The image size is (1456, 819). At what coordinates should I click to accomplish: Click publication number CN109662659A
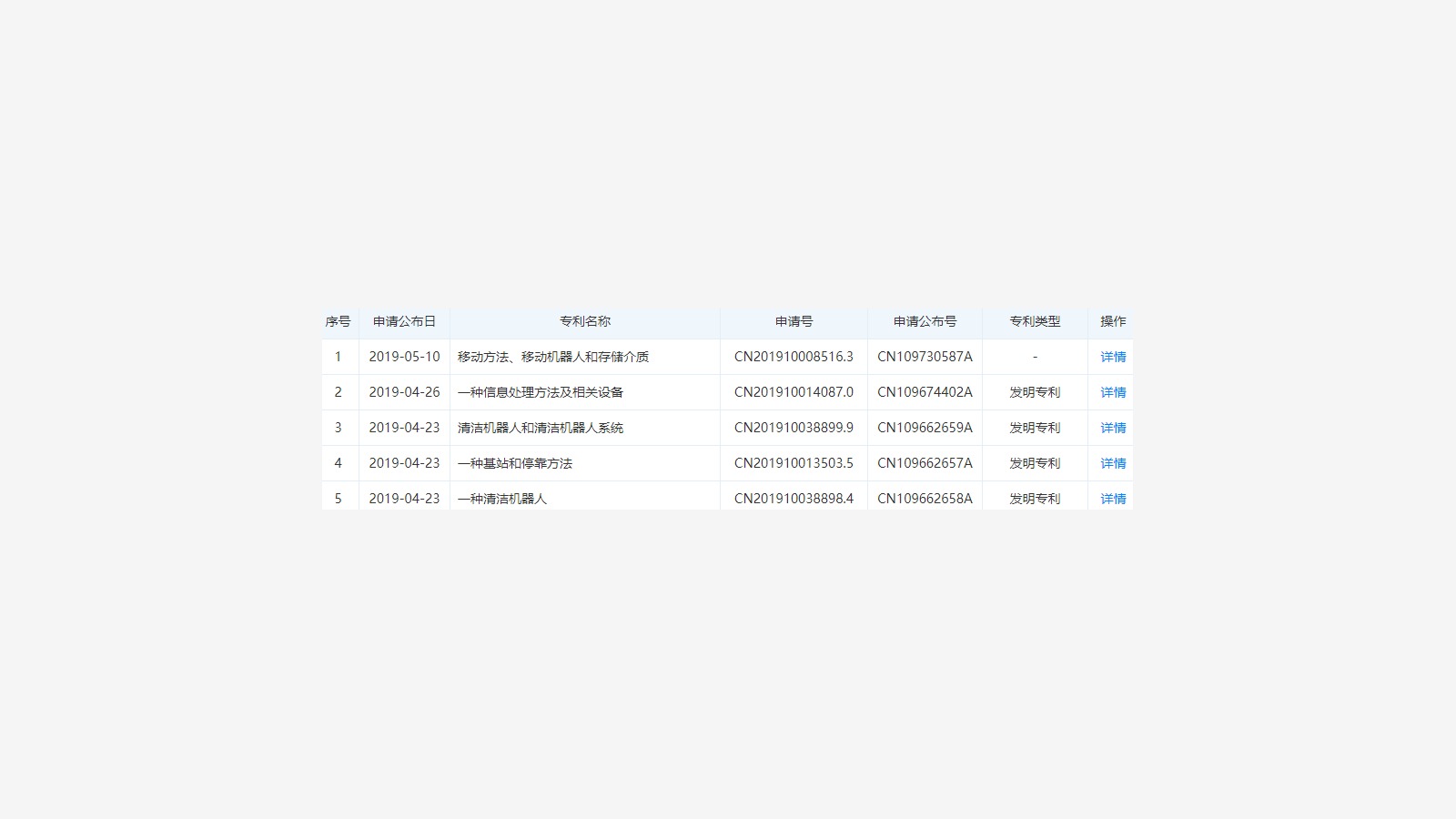click(925, 428)
